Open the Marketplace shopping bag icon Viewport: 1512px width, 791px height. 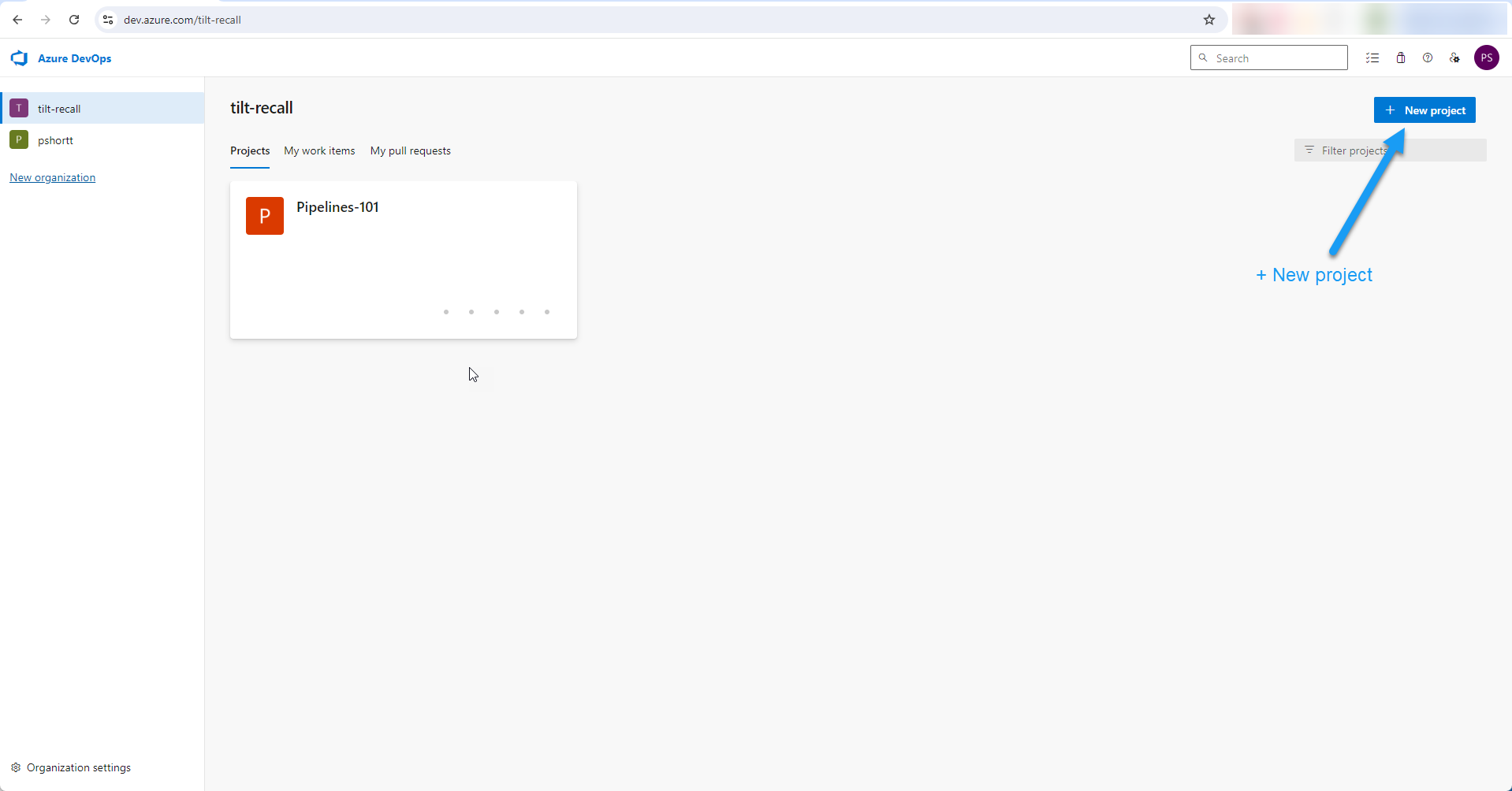coord(1401,58)
